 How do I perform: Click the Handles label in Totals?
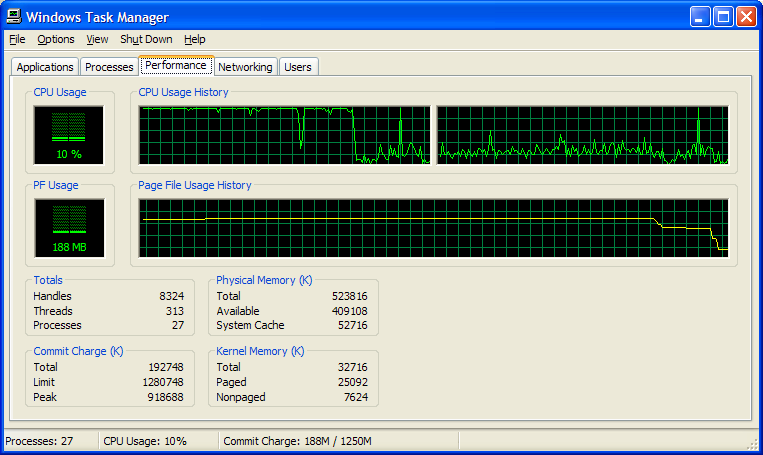[x=52, y=296]
